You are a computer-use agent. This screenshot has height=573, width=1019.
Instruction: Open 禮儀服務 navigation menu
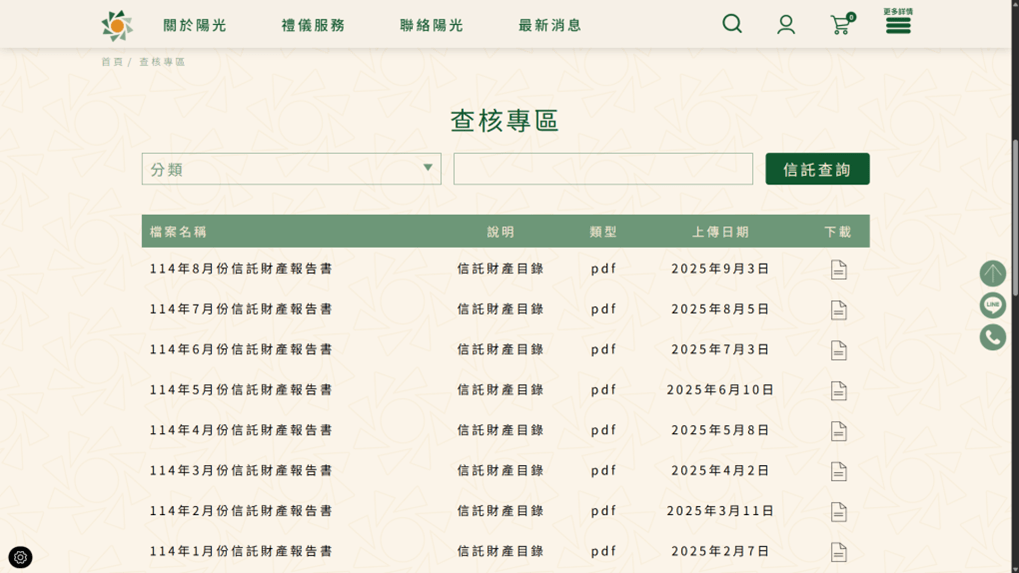[x=313, y=25]
